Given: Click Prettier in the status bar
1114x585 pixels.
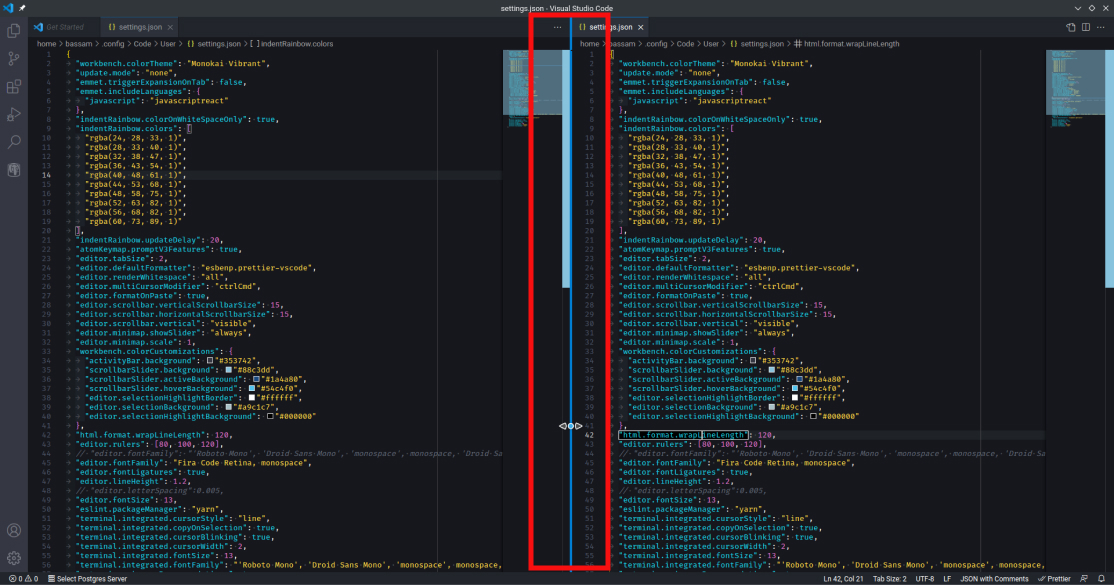Looking at the screenshot, I should tap(1054, 579).
